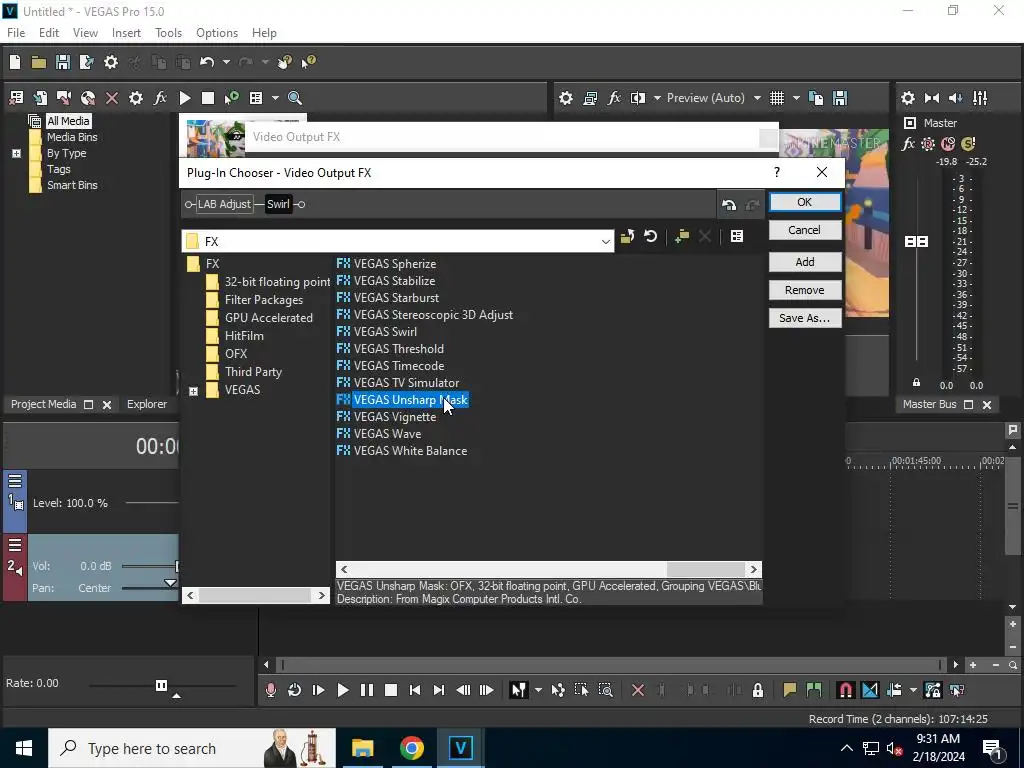
Task: Expand the VEGAS folder tree node
Action: (193, 391)
